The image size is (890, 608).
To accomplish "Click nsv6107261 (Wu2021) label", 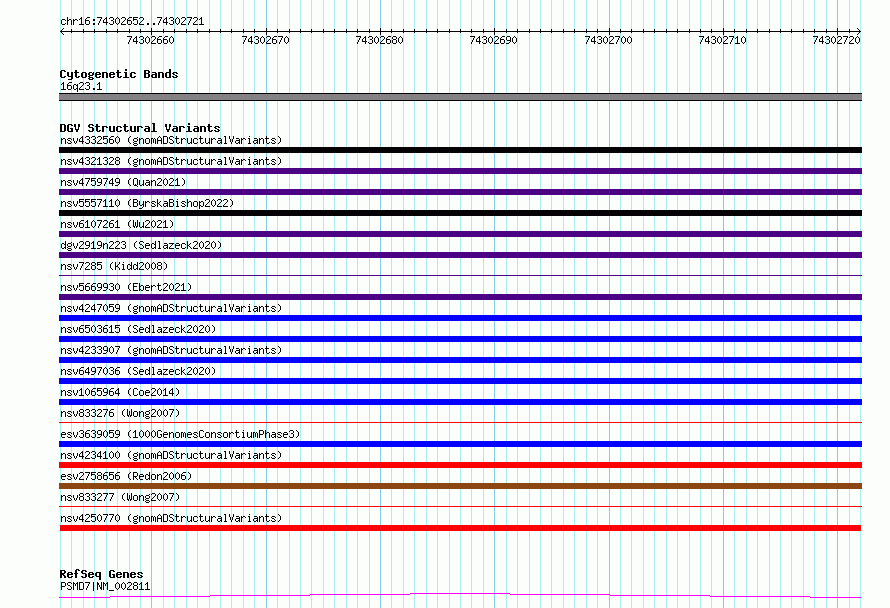I will (x=117, y=224).
